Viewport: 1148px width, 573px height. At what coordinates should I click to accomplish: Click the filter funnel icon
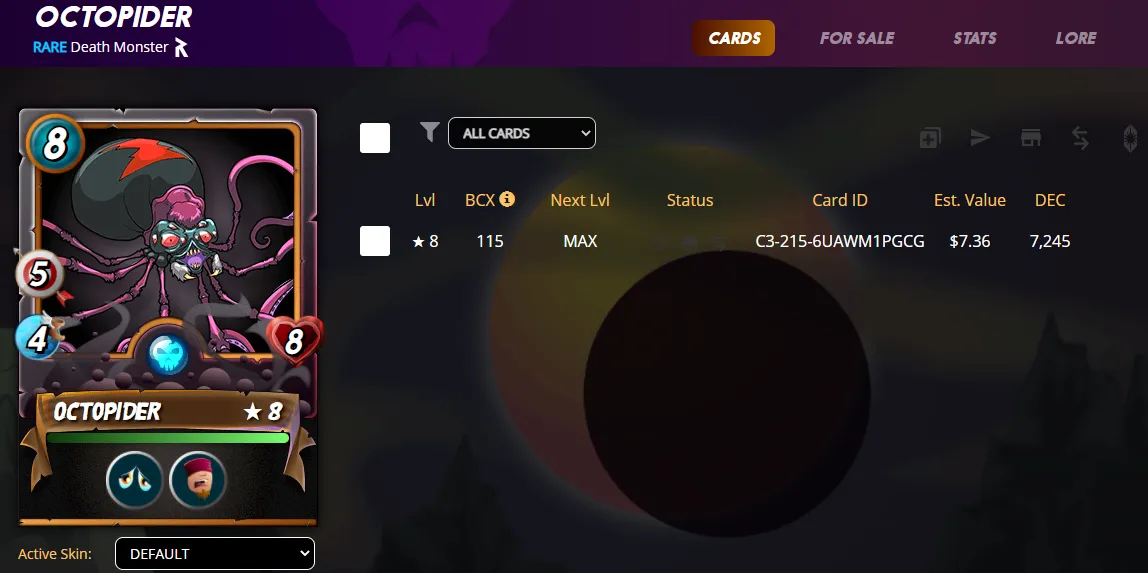pyautogui.click(x=430, y=132)
